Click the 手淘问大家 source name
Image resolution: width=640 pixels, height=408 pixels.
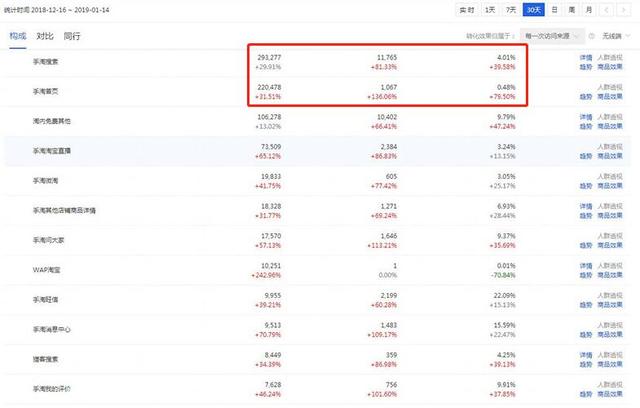[x=48, y=240]
